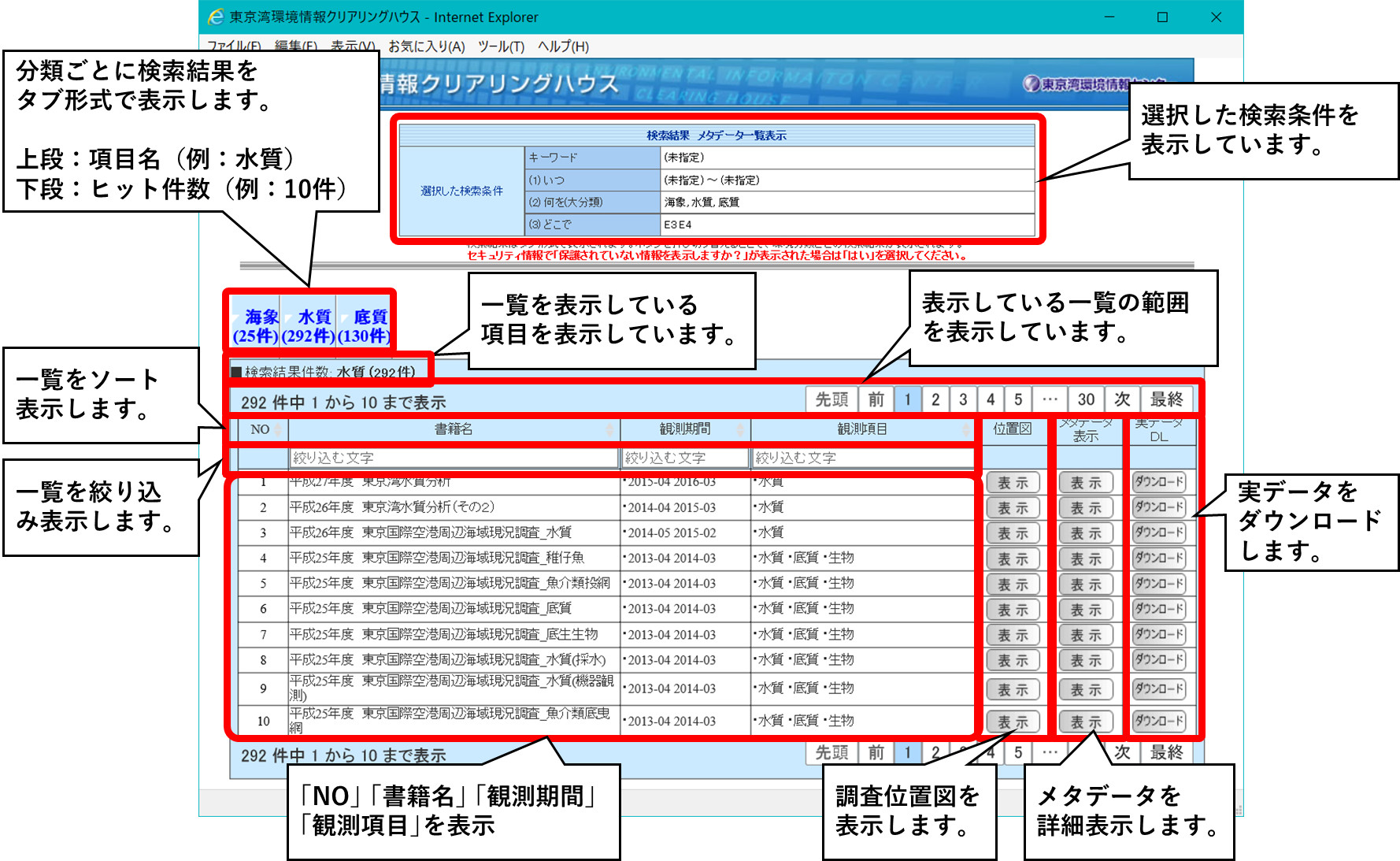Viewport: 1400px width, 861px height.
Task: Sort the list by the 観測項目 column
Action: point(861,429)
